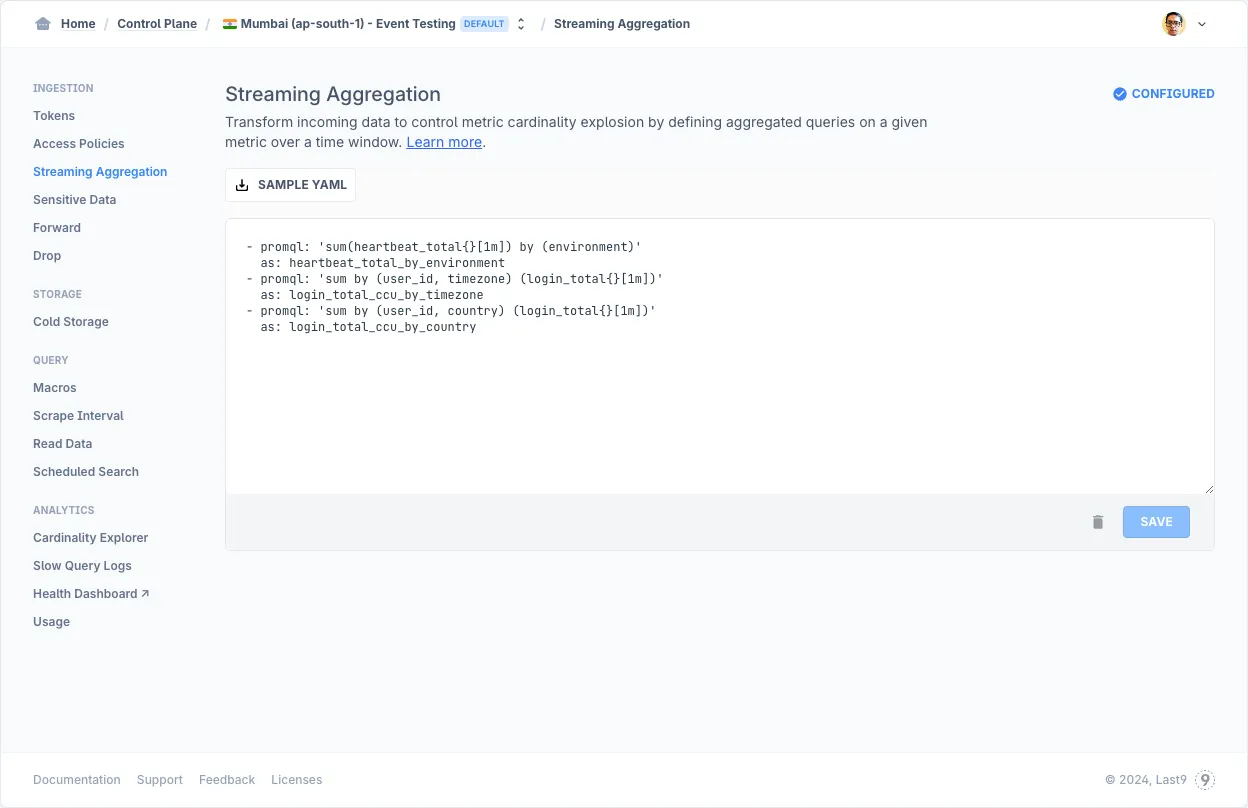Click the blue Configured checkmark icon
Viewport: 1248px width, 808px height.
coord(1120,94)
